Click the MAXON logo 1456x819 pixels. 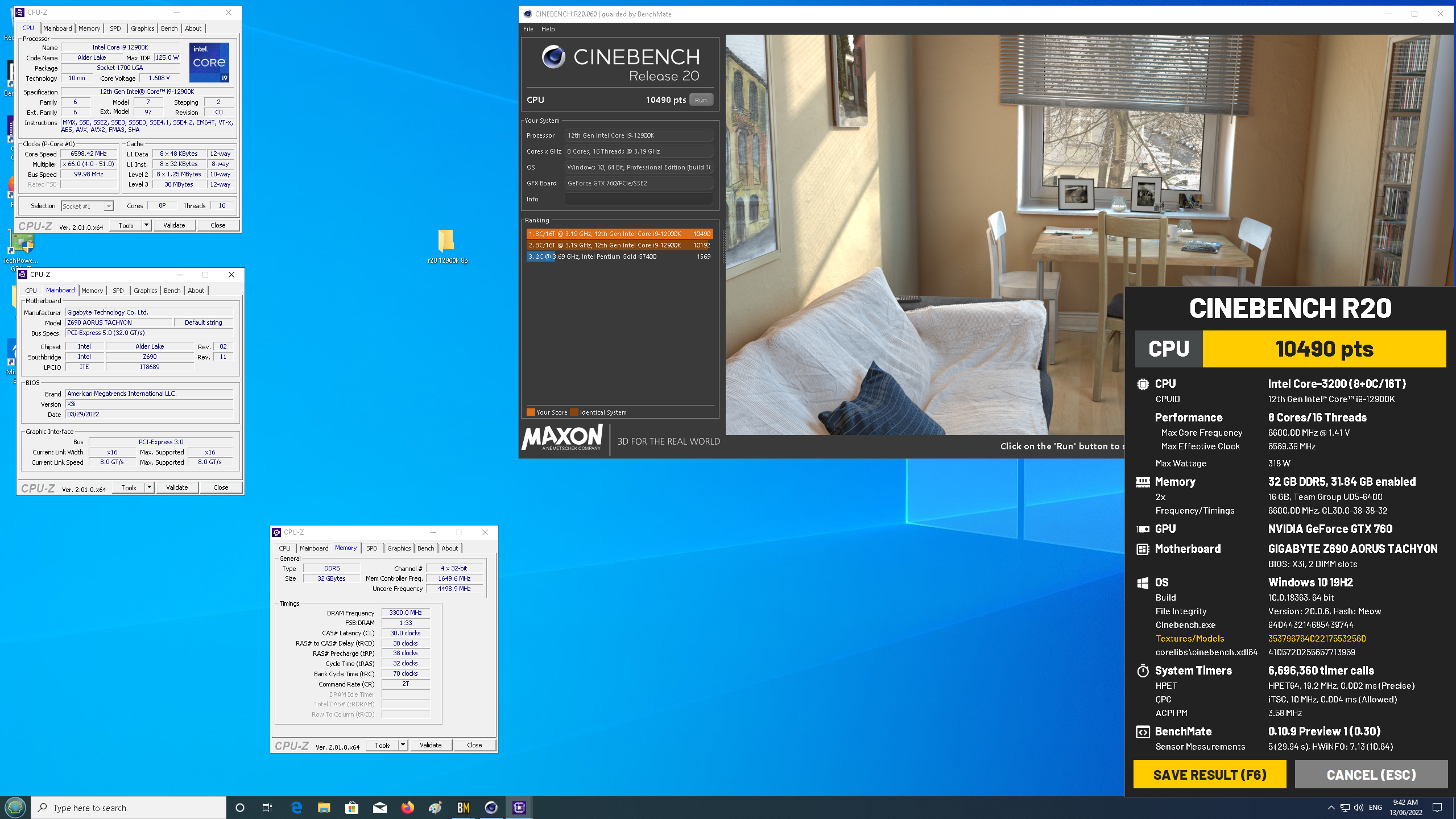[x=562, y=438]
